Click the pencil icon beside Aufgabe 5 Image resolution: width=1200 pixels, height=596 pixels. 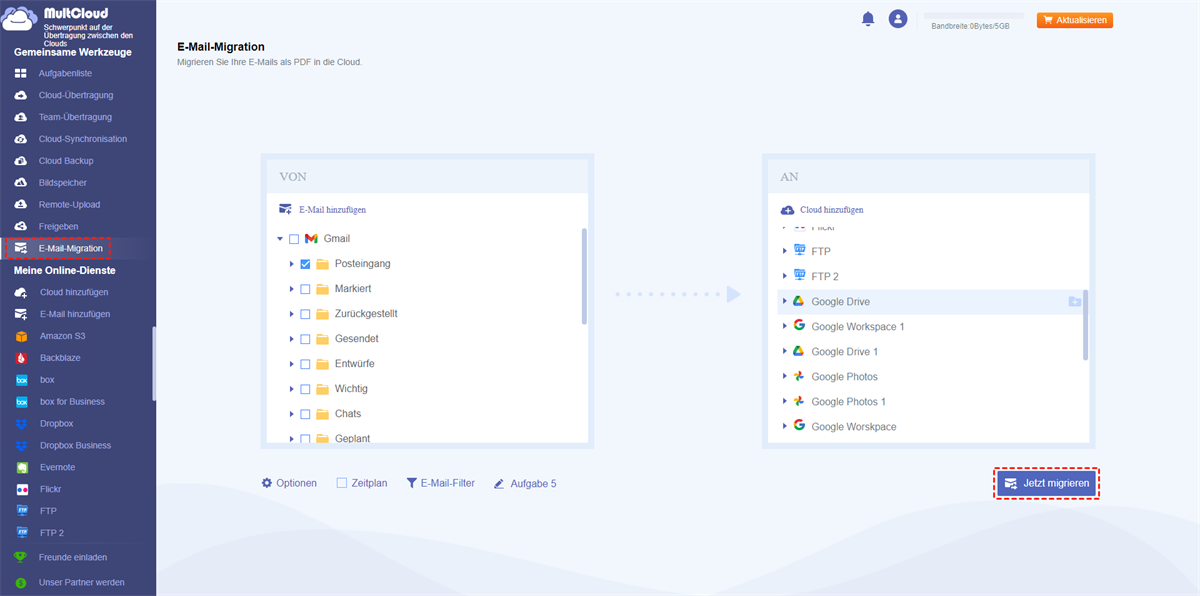pyautogui.click(x=499, y=484)
